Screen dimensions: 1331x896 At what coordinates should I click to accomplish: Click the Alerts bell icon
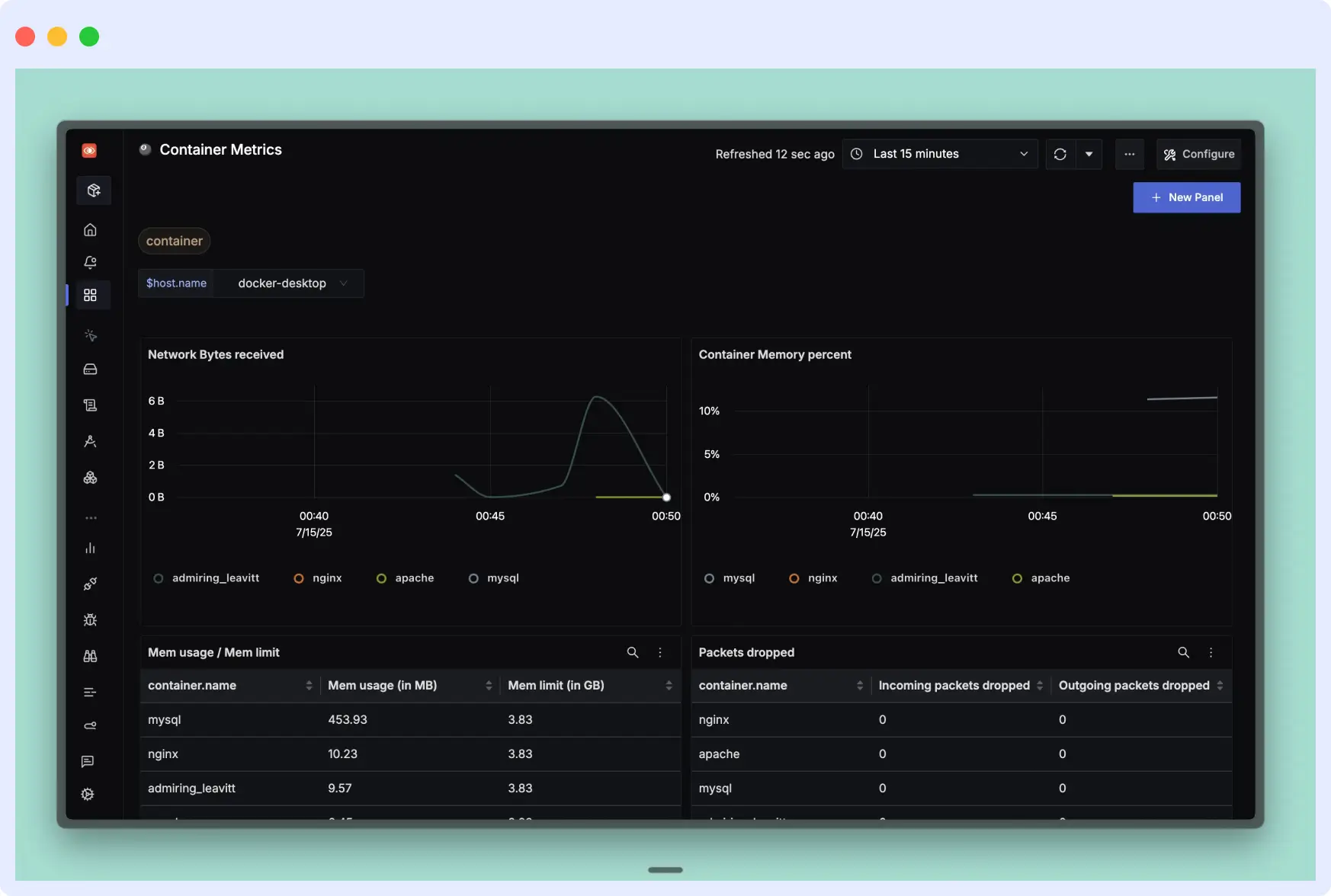(90, 262)
